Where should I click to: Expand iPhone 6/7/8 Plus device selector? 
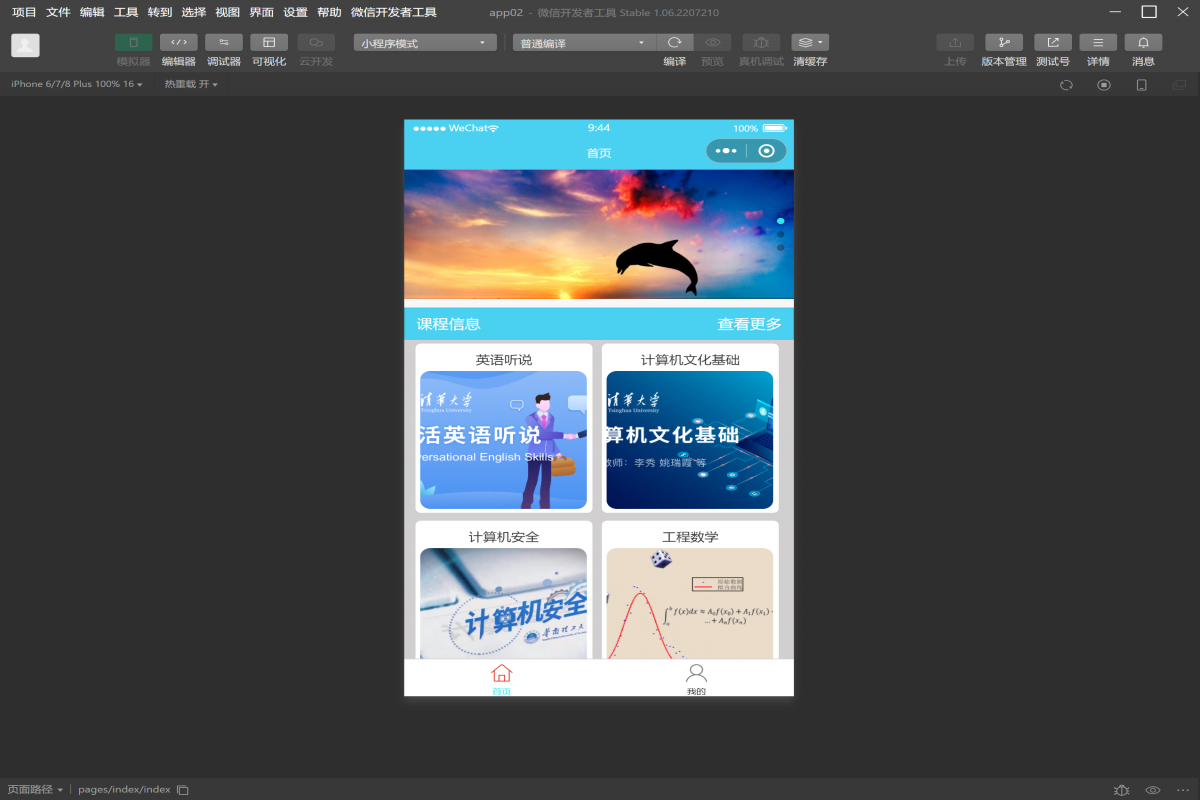coord(76,84)
